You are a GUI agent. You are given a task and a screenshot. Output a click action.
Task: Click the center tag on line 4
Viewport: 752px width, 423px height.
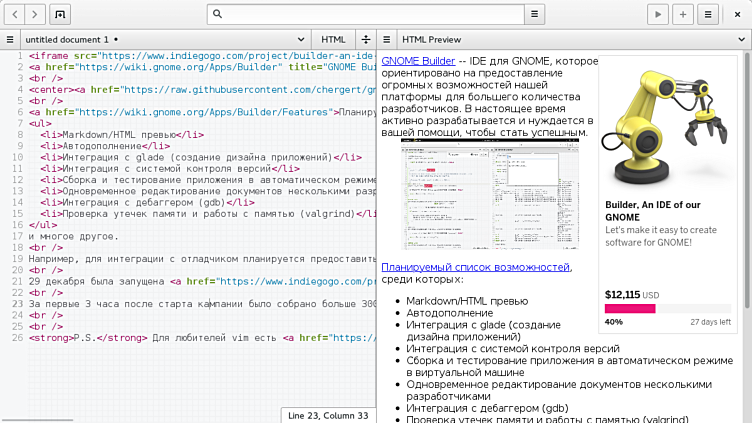pyautogui.click(x=51, y=90)
